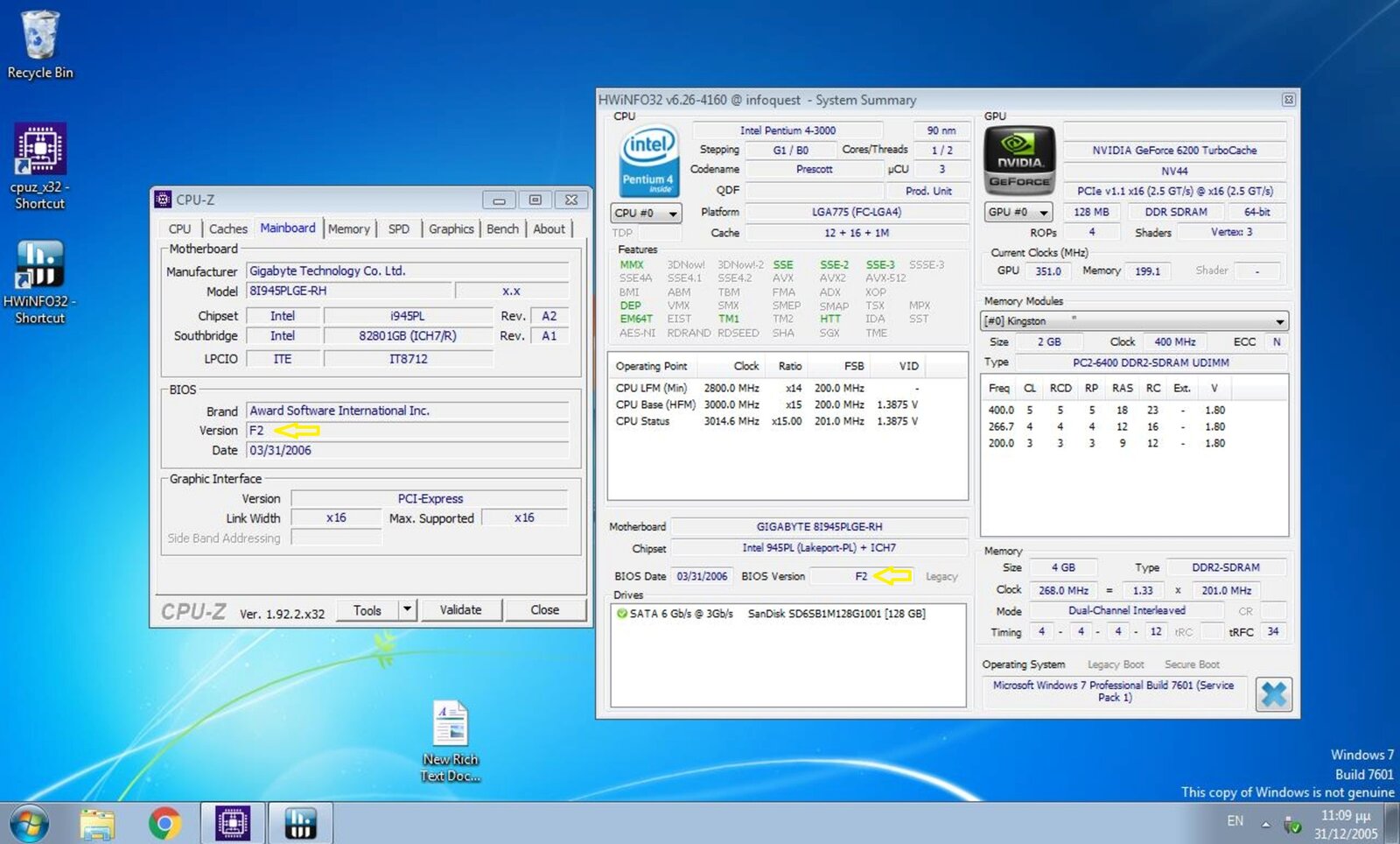
Task: Open the GPU #0 selector dropdown
Action: (1019, 212)
